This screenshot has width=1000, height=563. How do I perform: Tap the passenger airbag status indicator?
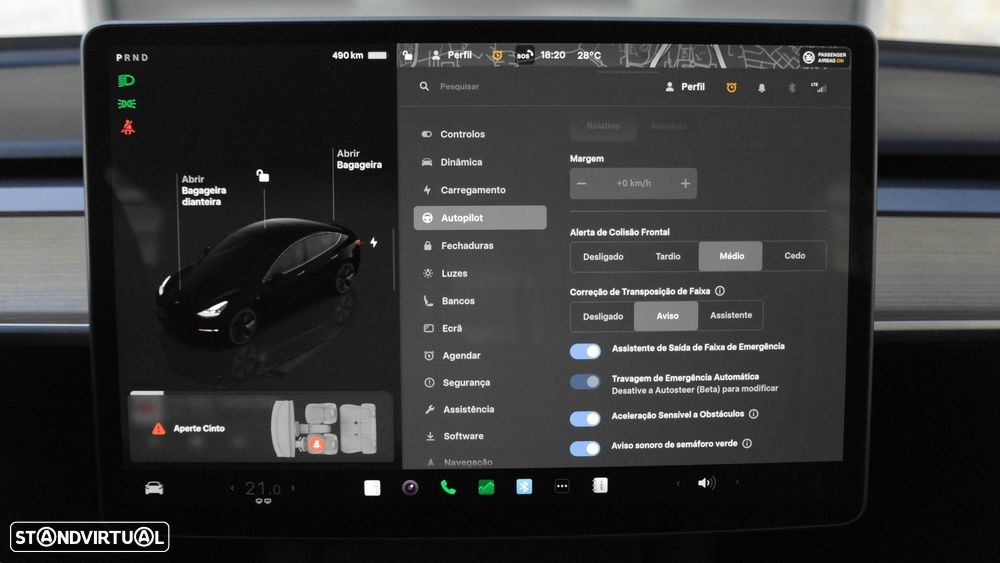pos(825,57)
